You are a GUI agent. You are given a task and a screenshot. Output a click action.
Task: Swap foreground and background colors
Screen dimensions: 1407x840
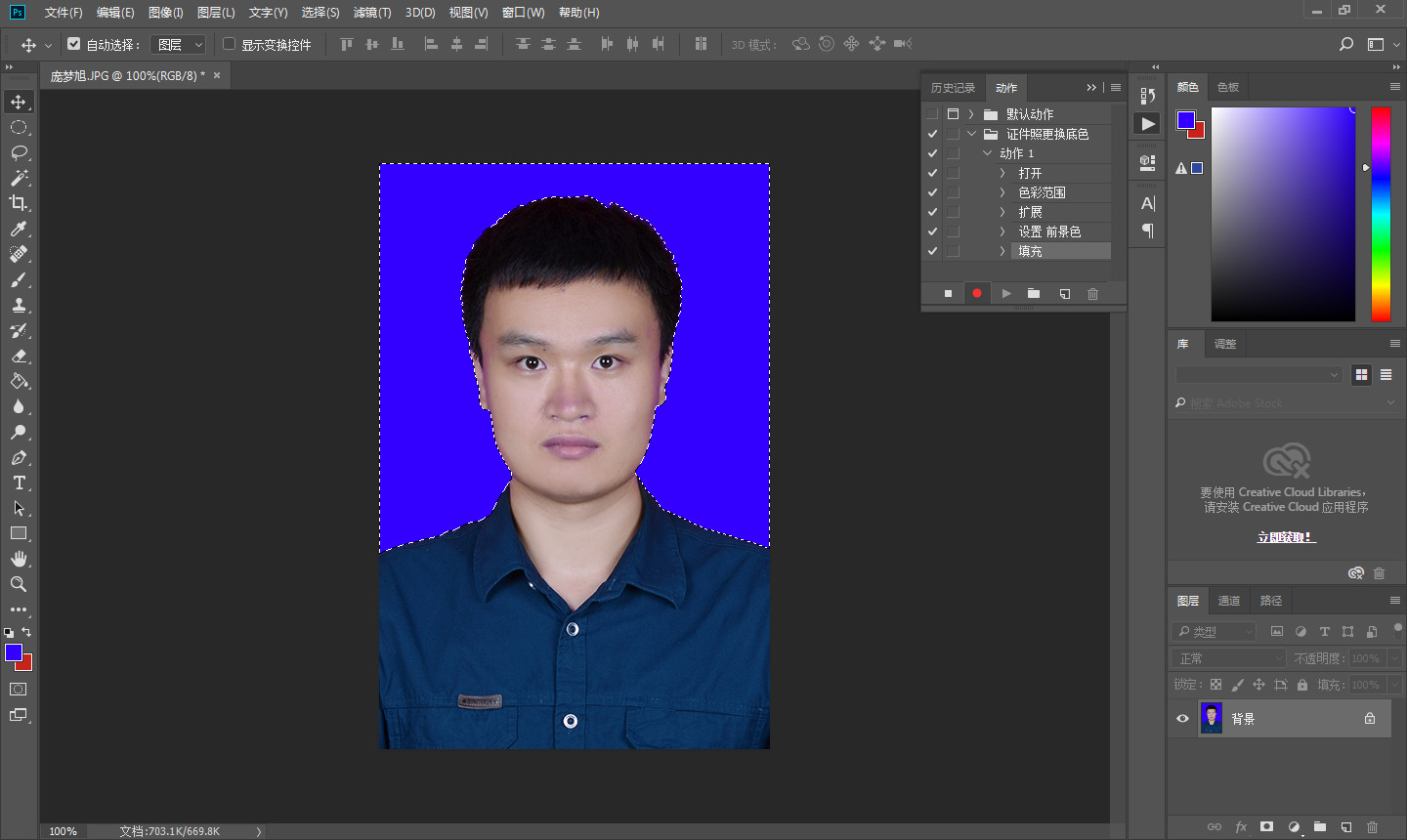26,632
